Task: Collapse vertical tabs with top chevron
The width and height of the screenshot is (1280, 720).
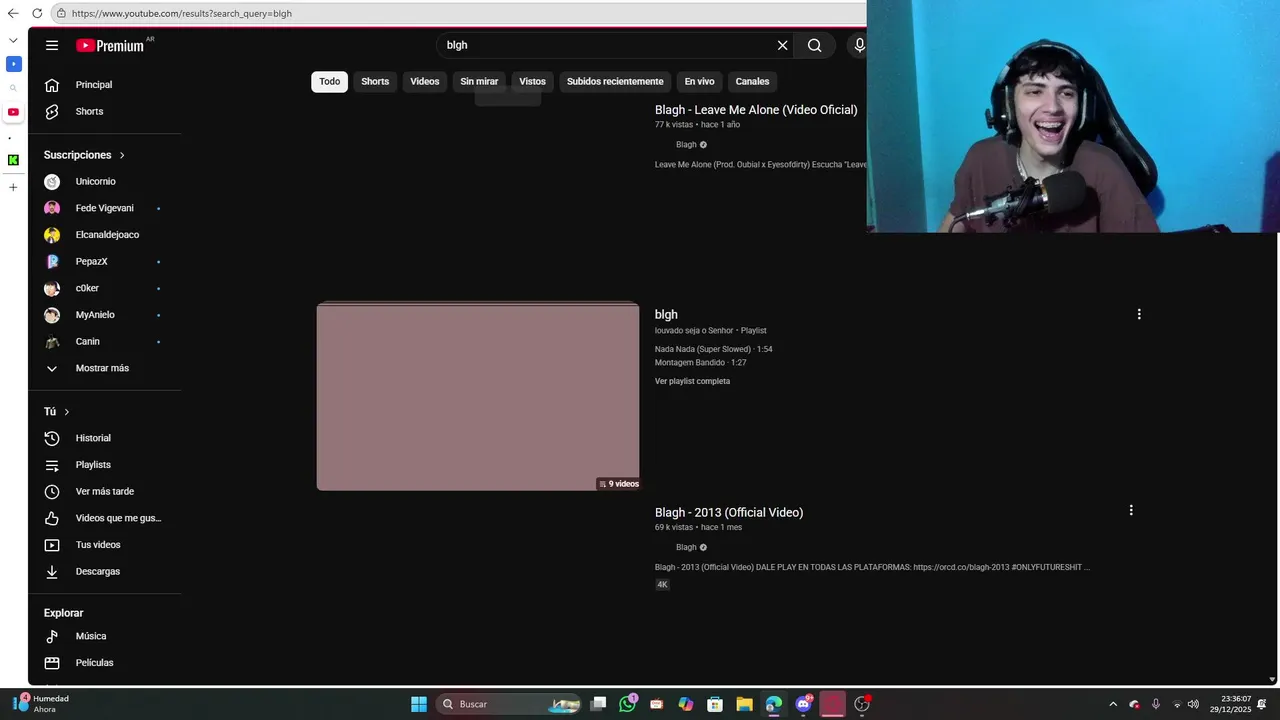Action: pyautogui.click(x=13, y=40)
